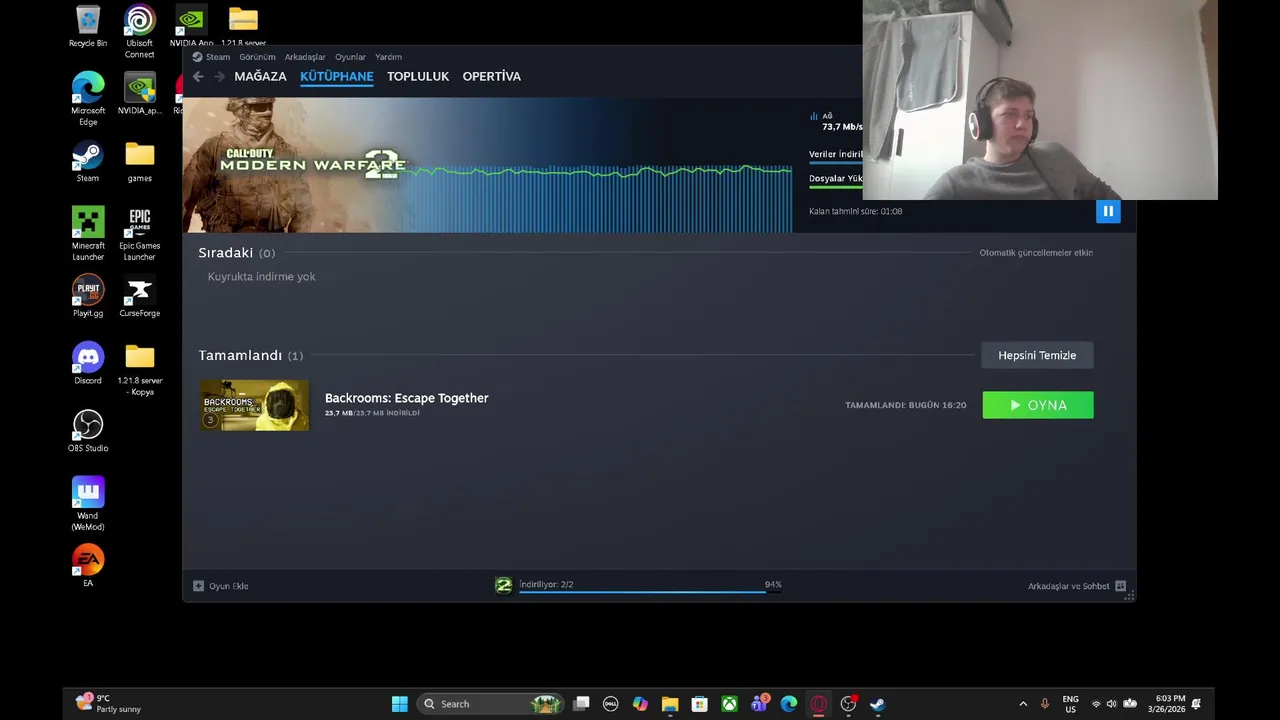Viewport: 1280px width, 720px height.
Task: Open the volume control in system tray
Action: pyautogui.click(x=1111, y=704)
